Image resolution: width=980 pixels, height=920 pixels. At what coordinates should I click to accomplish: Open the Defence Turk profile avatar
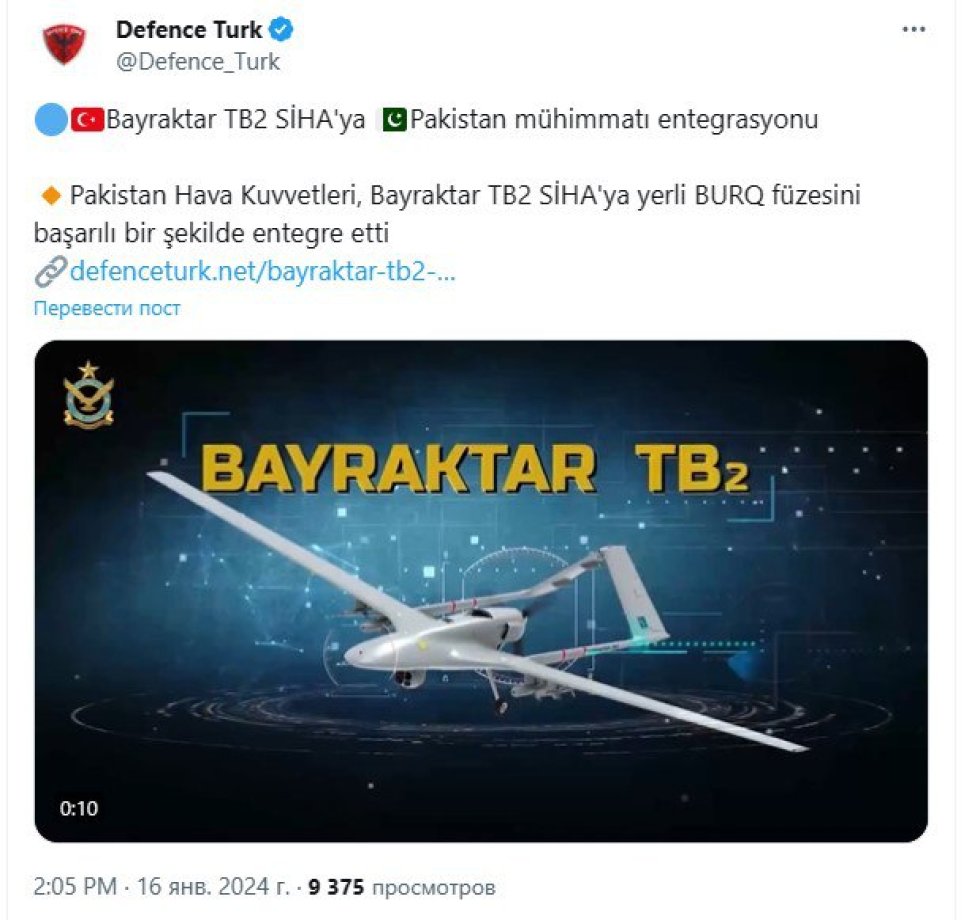click(x=64, y=44)
